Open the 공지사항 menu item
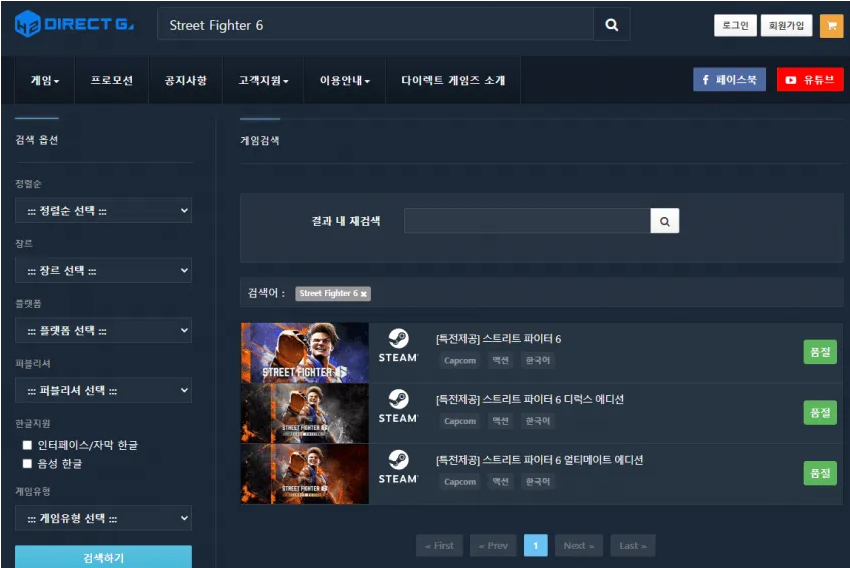Screen dimensions: 850x568 click(x=186, y=80)
